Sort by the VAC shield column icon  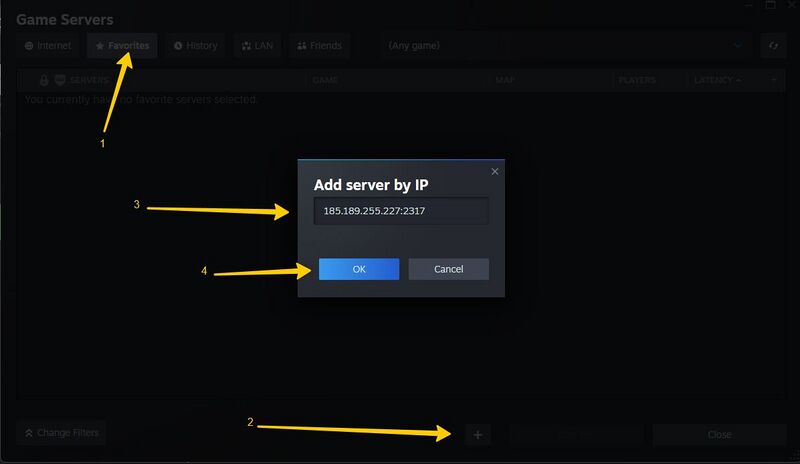60,80
